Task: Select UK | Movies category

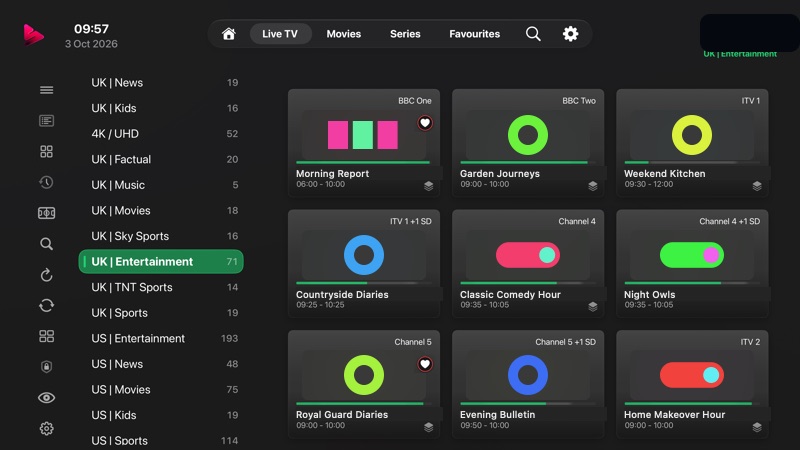Action: pyautogui.click(x=161, y=210)
